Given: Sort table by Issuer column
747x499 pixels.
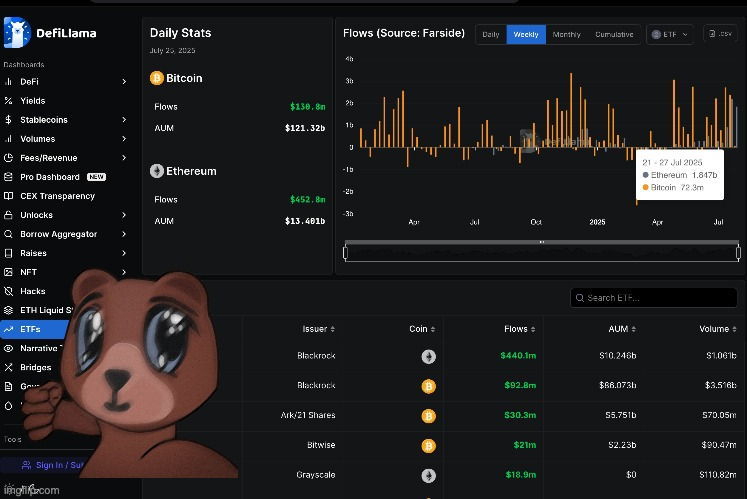Looking at the screenshot, I should [318, 329].
